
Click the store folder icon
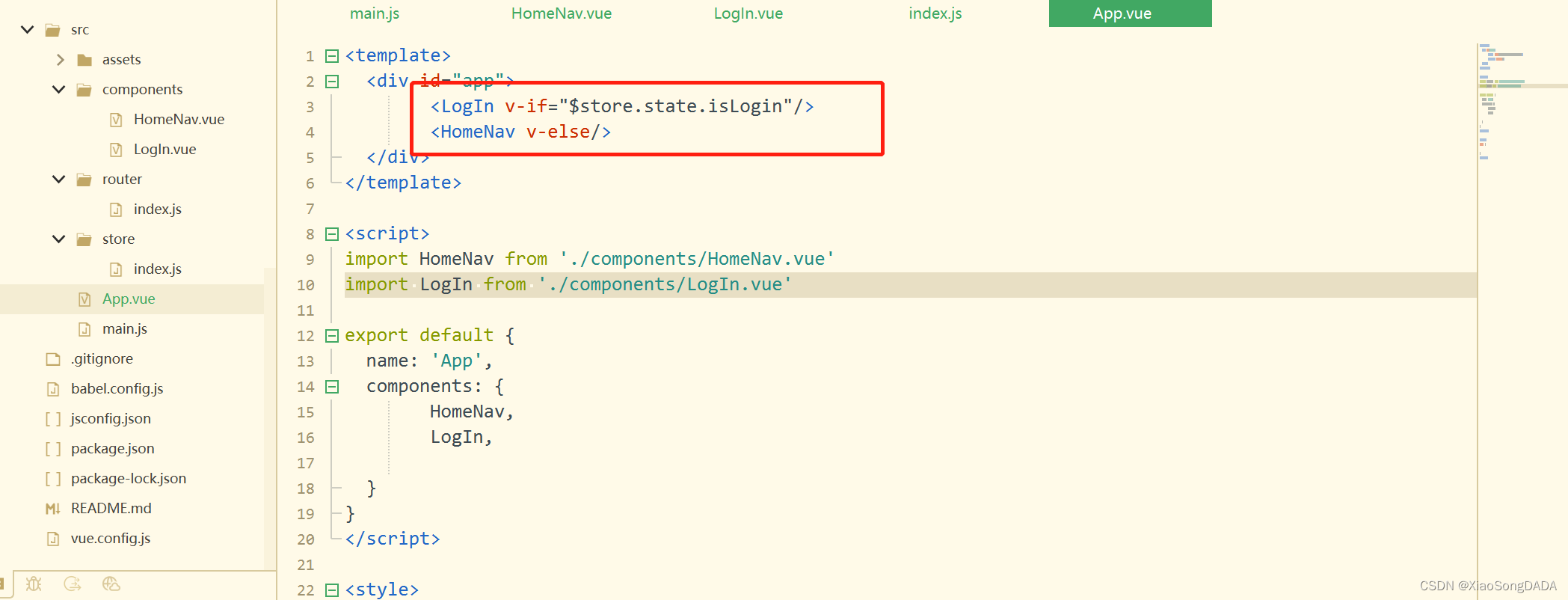coord(84,239)
